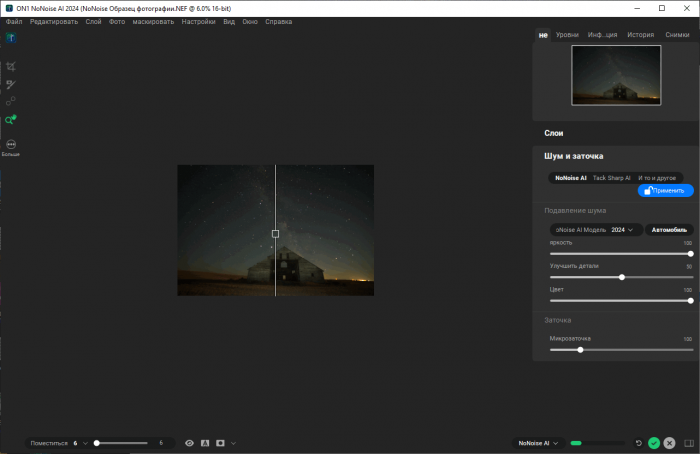Toggle the compare split view icon

pyautogui.click(x=205, y=442)
